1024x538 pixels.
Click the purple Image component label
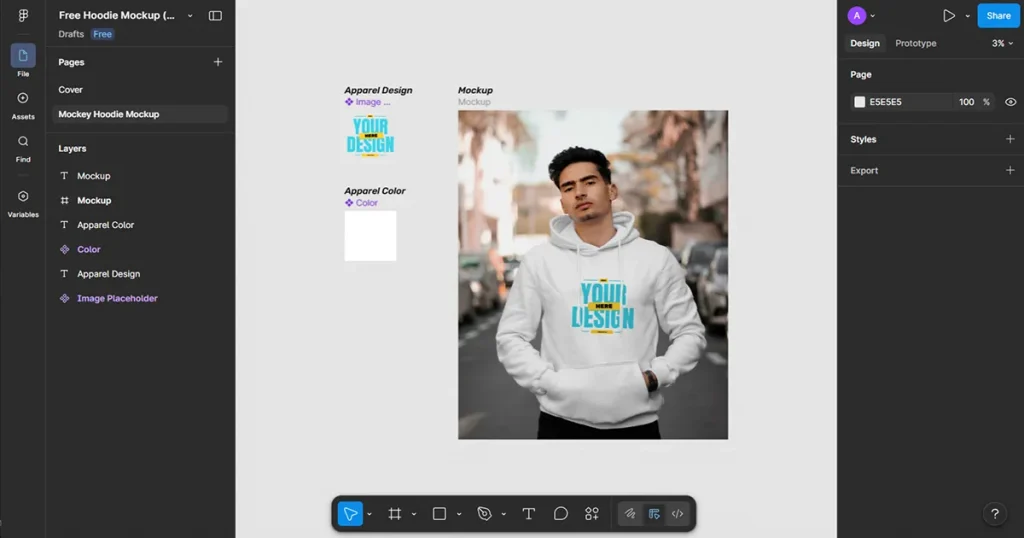368,102
